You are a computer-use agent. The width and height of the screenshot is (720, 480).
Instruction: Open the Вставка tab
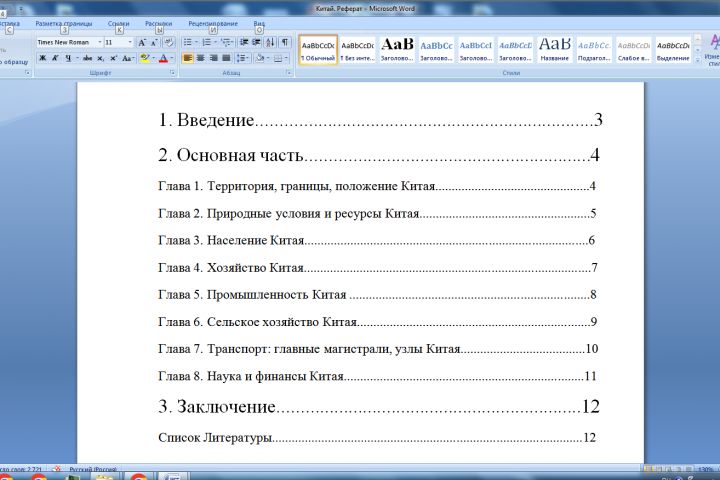(10, 23)
